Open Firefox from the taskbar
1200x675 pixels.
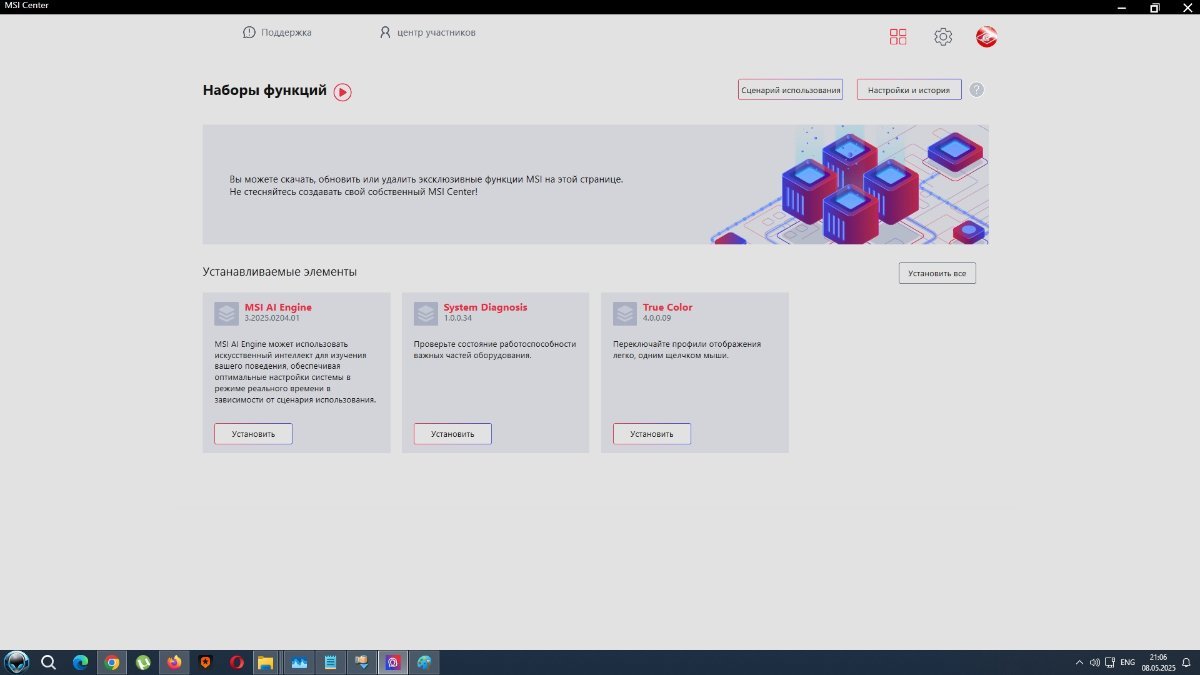pyautogui.click(x=175, y=662)
